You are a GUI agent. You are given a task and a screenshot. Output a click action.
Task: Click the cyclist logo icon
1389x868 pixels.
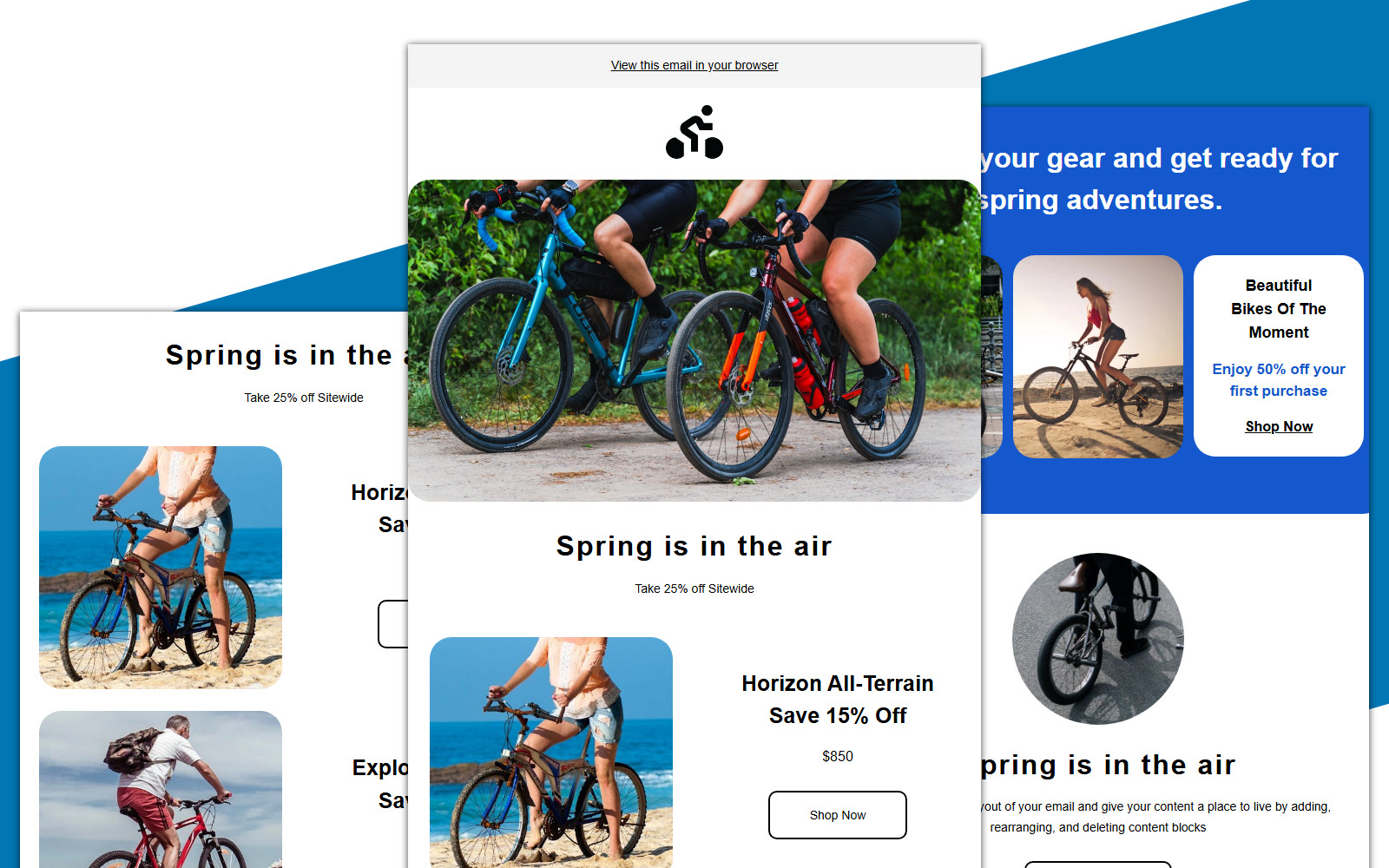[x=694, y=132]
